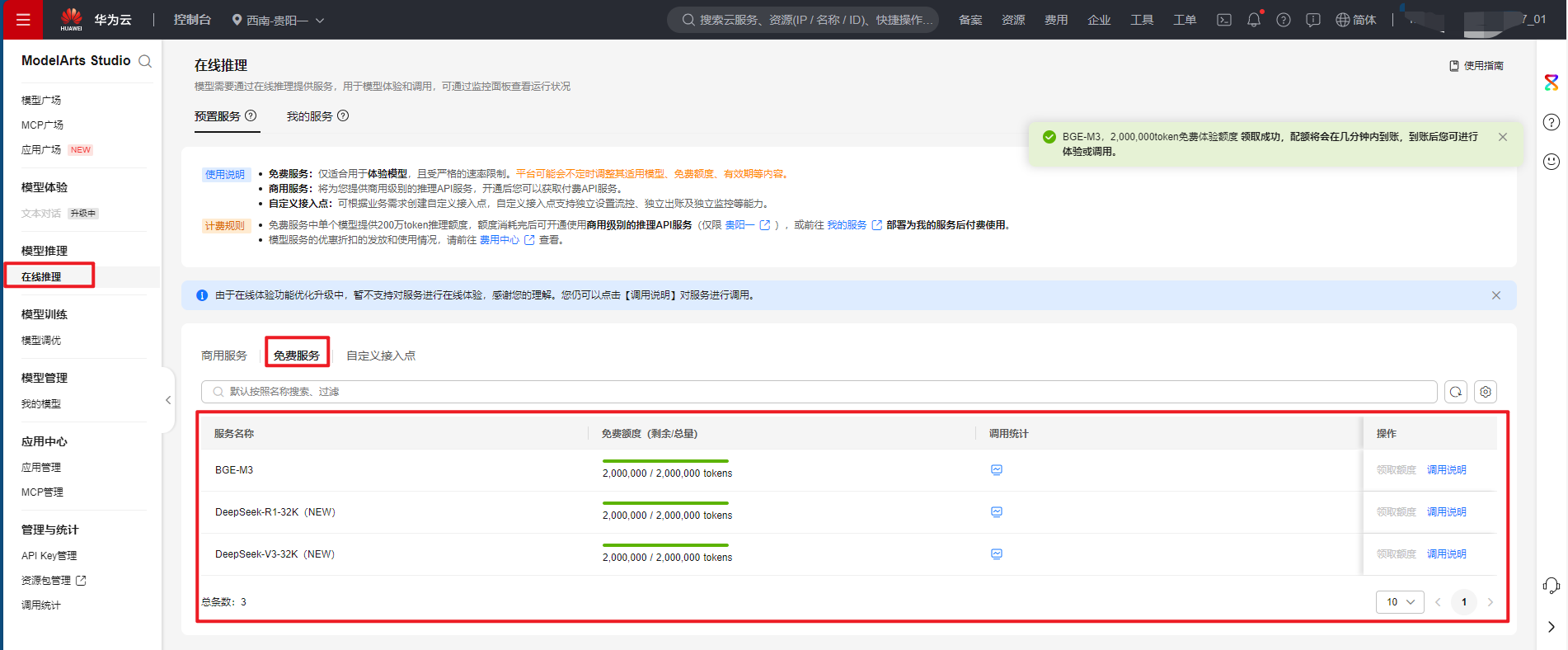Viewport: 1568px width, 650px height.
Task: Go to next page arrow
Action: (1491, 602)
